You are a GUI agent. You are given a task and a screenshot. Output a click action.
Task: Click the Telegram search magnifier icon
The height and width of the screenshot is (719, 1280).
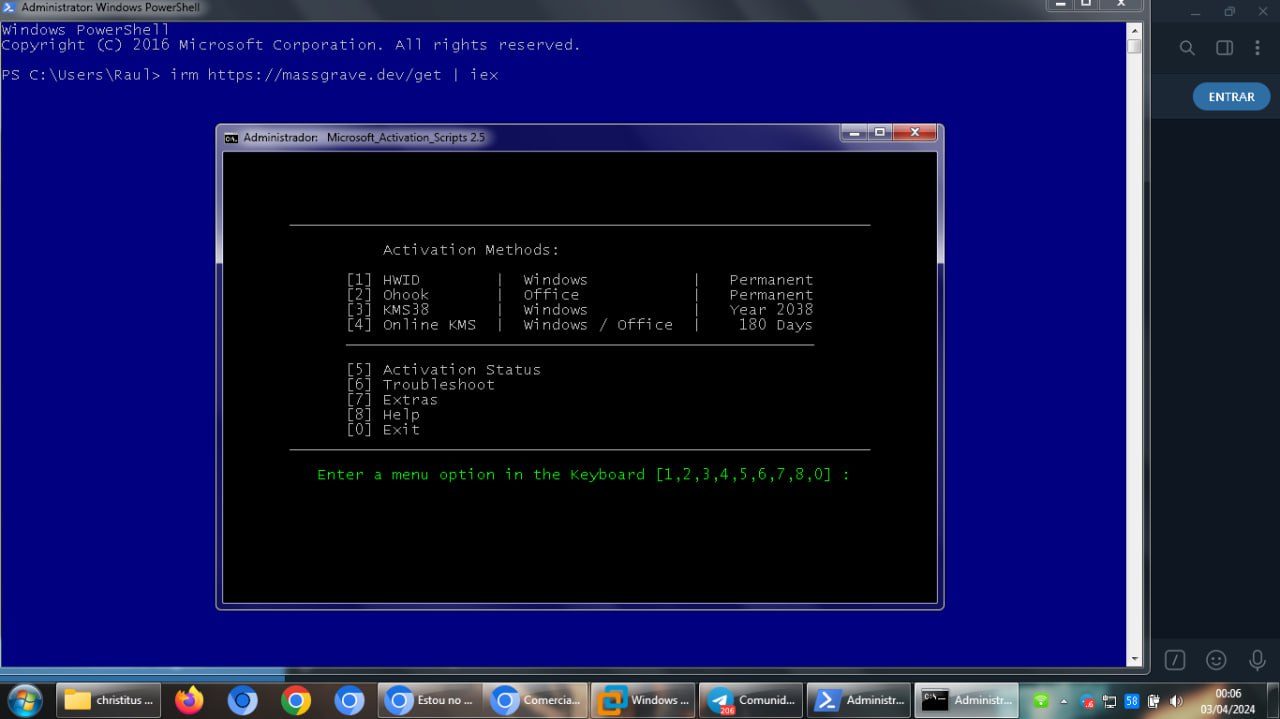1187,48
